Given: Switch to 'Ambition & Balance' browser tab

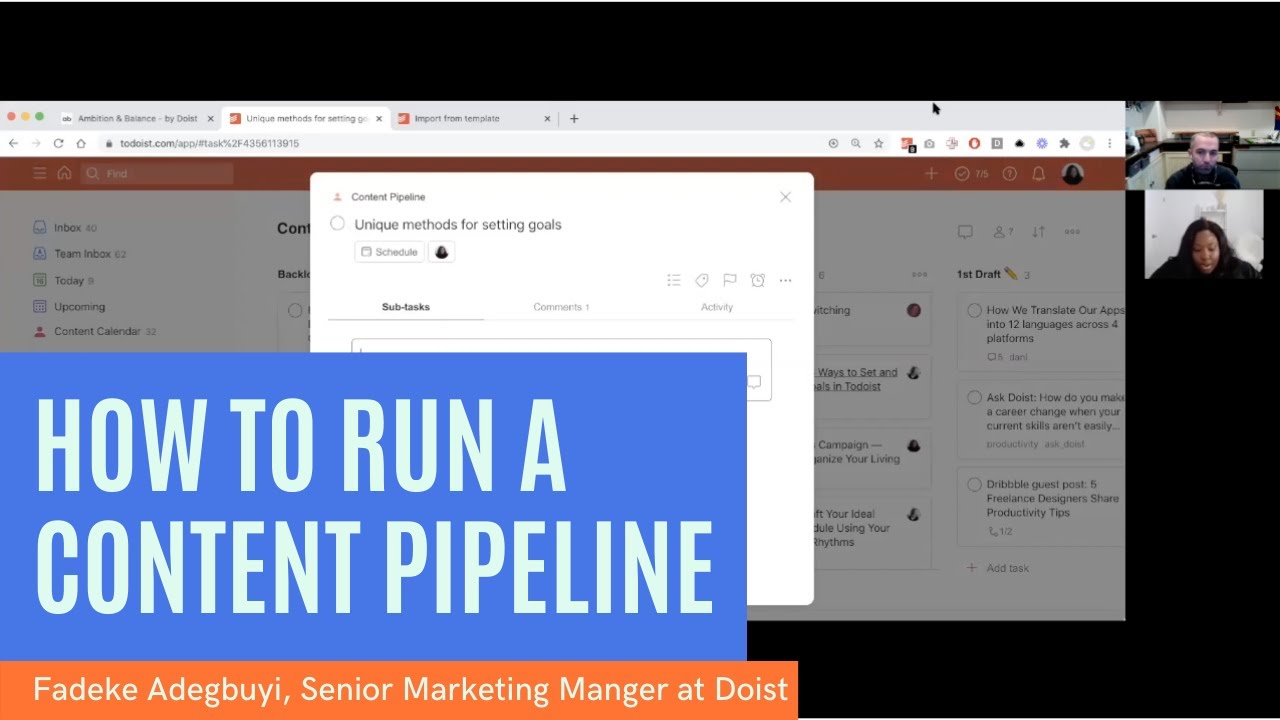Looking at the screenshot, I should 138,118.
